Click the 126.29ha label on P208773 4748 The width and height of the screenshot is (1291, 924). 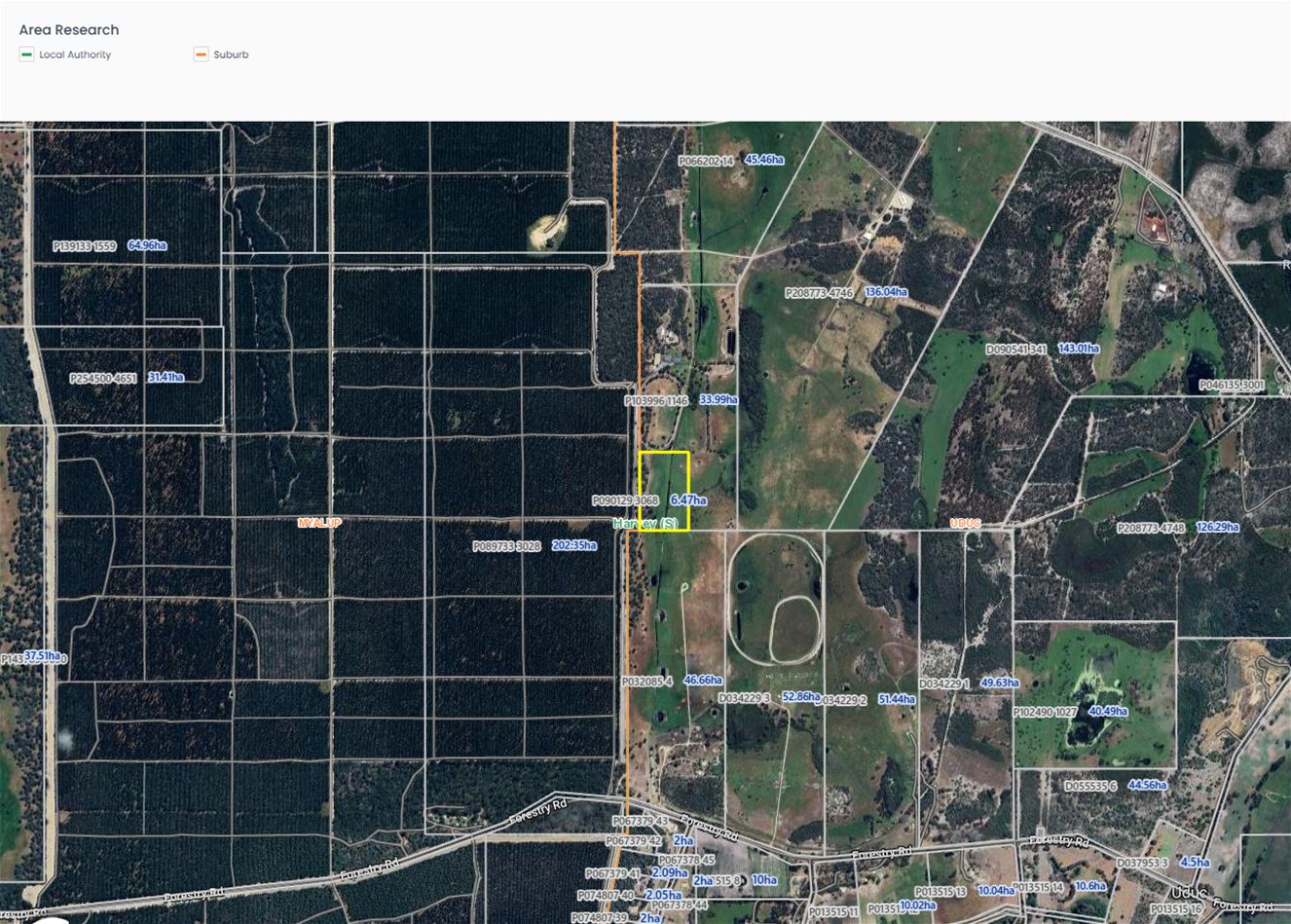click(x=1217, y=527)
